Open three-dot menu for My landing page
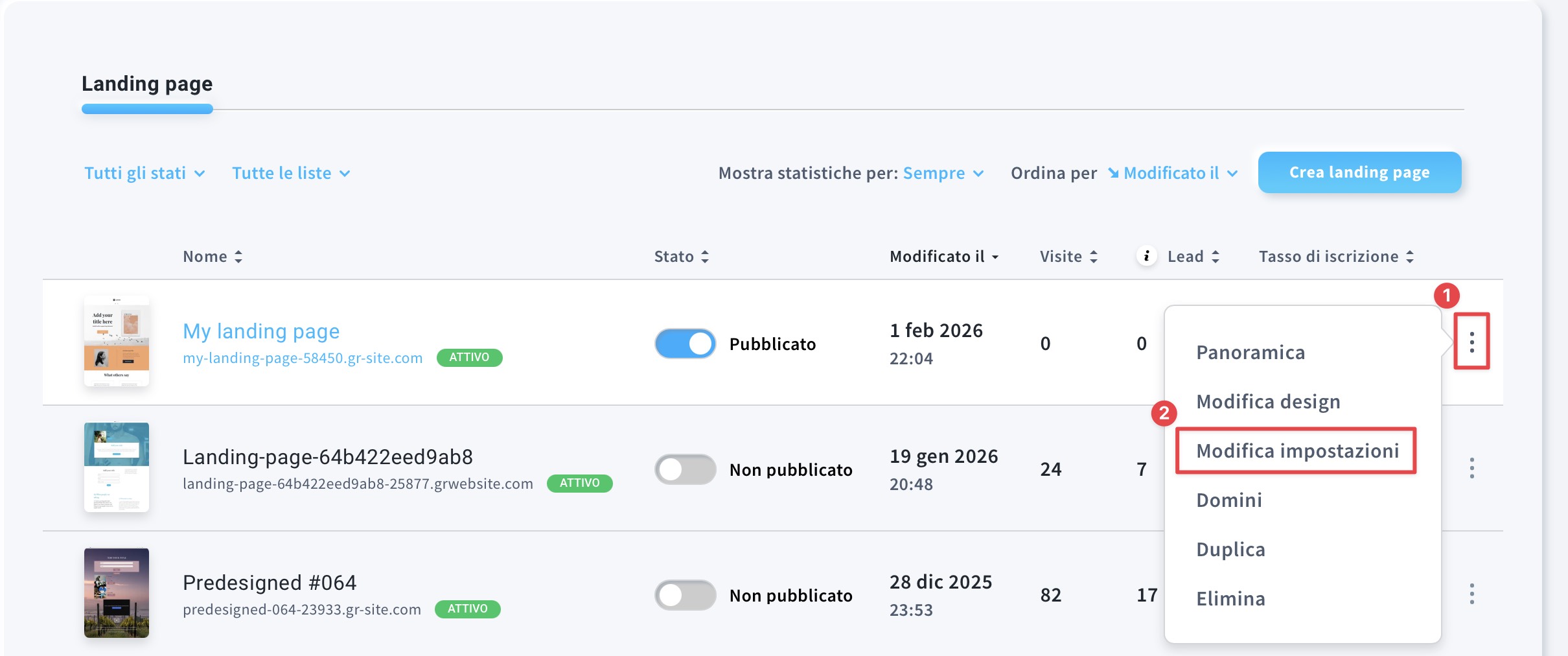 (1471, 342)
